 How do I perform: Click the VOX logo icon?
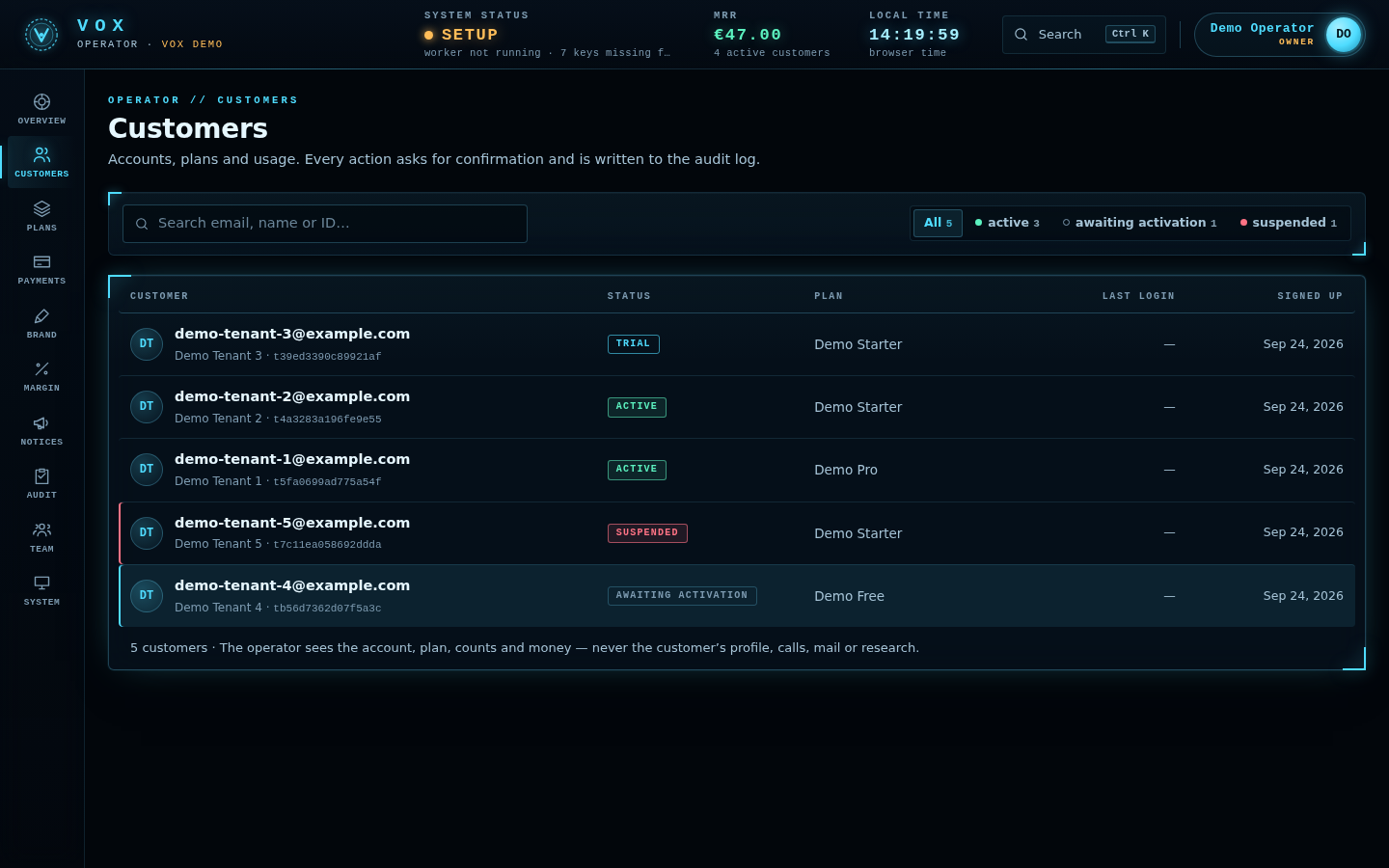point(41,35)
